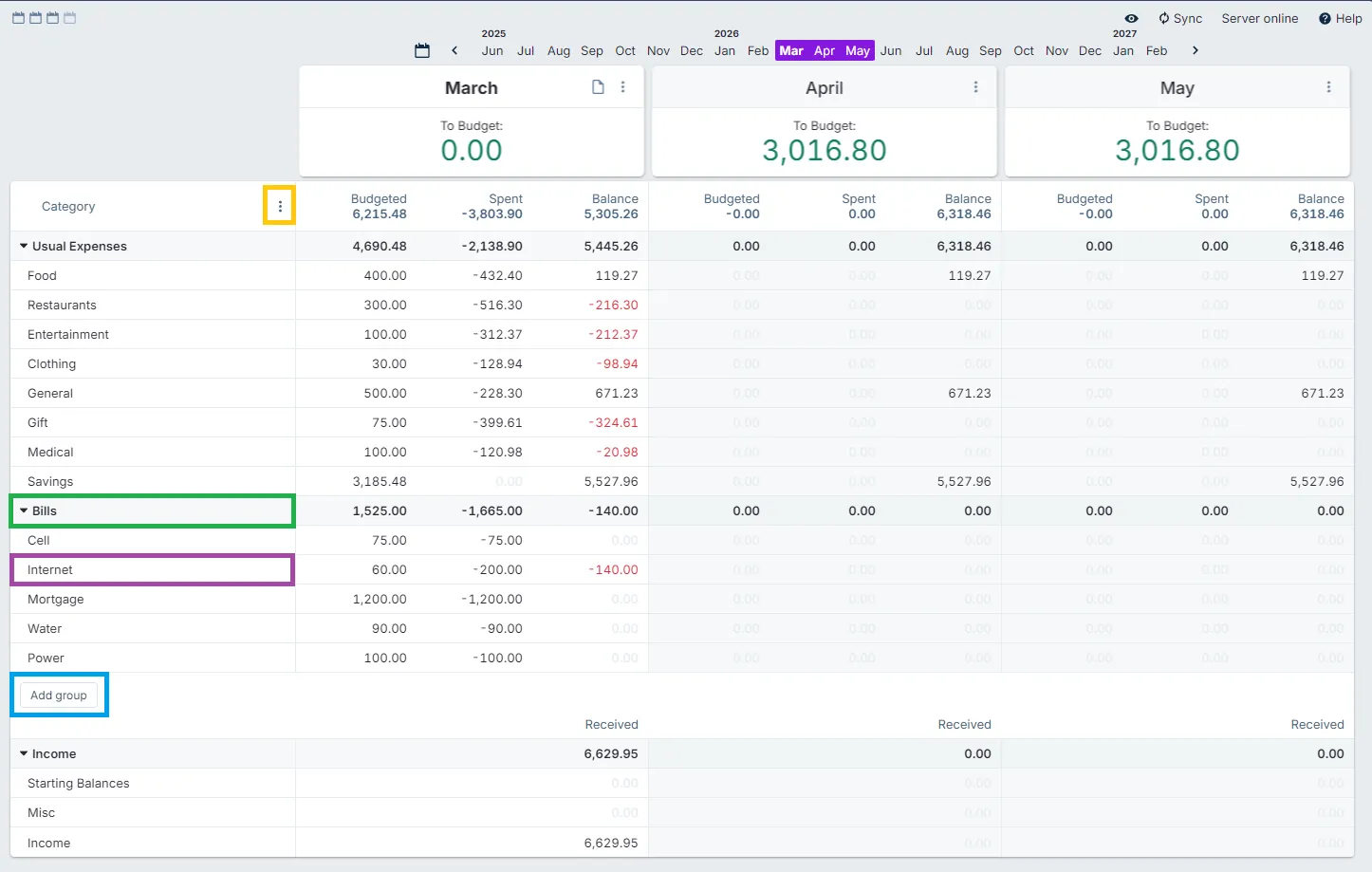
Task: Open March's three-dot options menu
Action: click(x=623, y=87)
